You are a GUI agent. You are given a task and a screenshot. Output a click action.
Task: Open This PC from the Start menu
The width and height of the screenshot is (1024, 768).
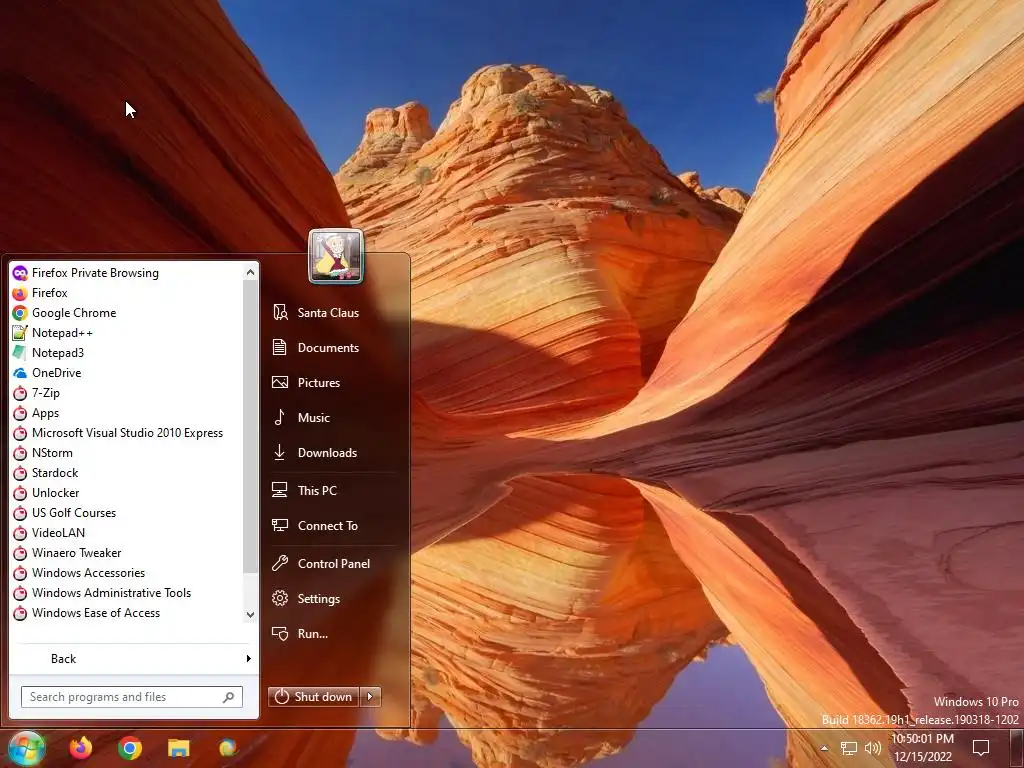[x=334, y=490]
